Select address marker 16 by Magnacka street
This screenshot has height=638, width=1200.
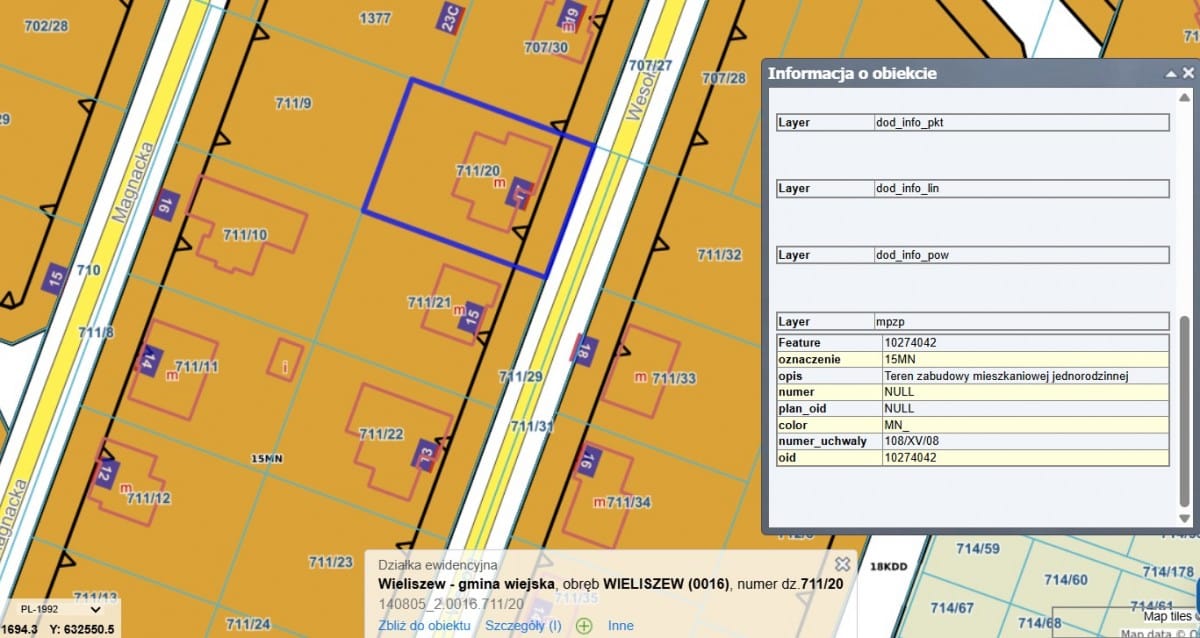pos(164,205)
